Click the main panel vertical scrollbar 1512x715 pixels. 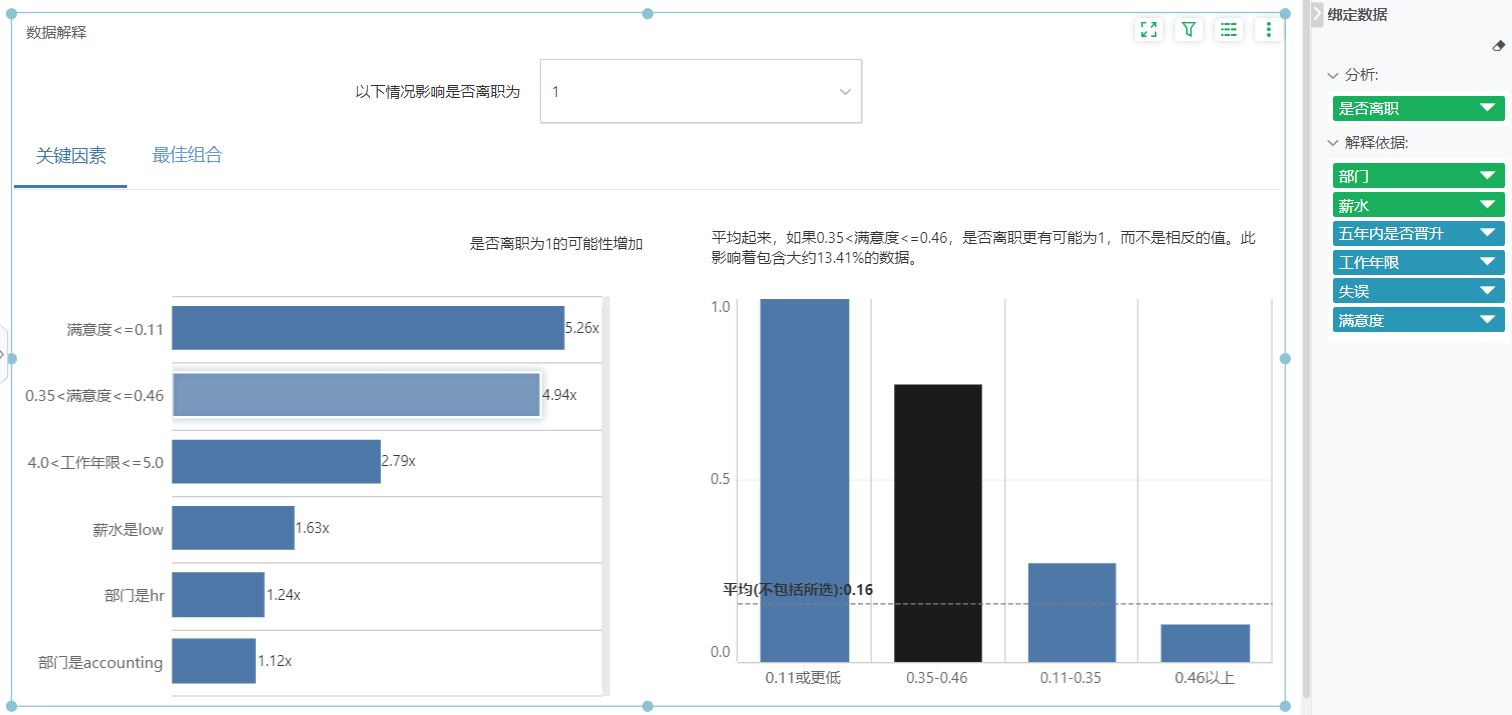tap(1306, 350)
